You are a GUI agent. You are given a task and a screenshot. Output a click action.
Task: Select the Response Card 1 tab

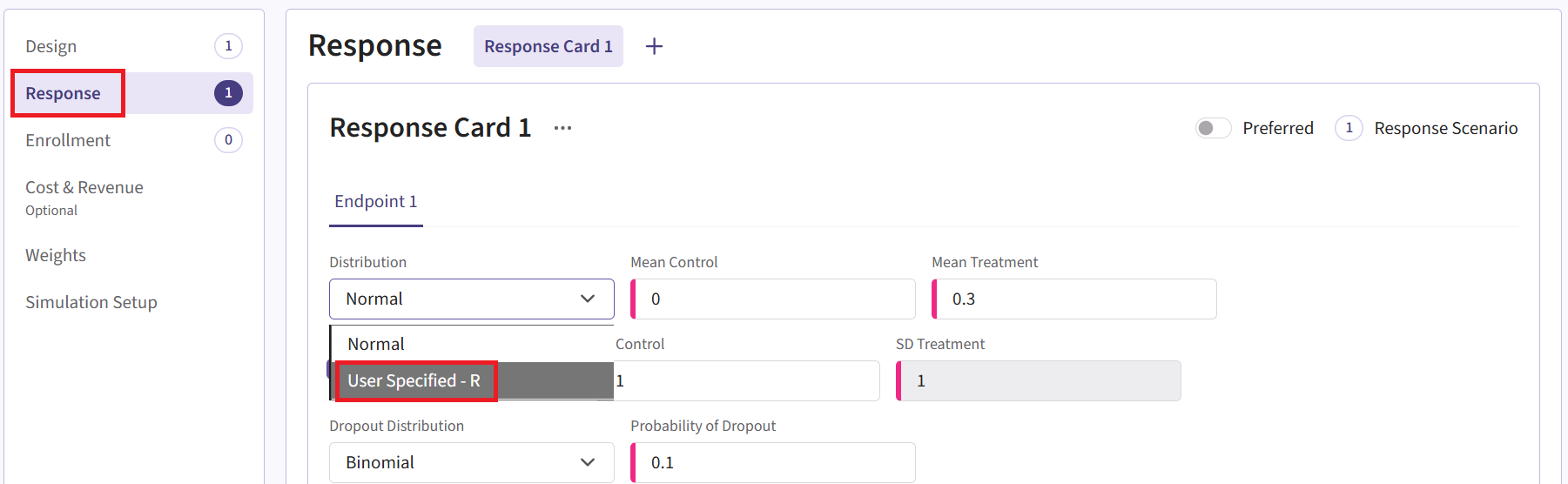[x=548, y=46]
